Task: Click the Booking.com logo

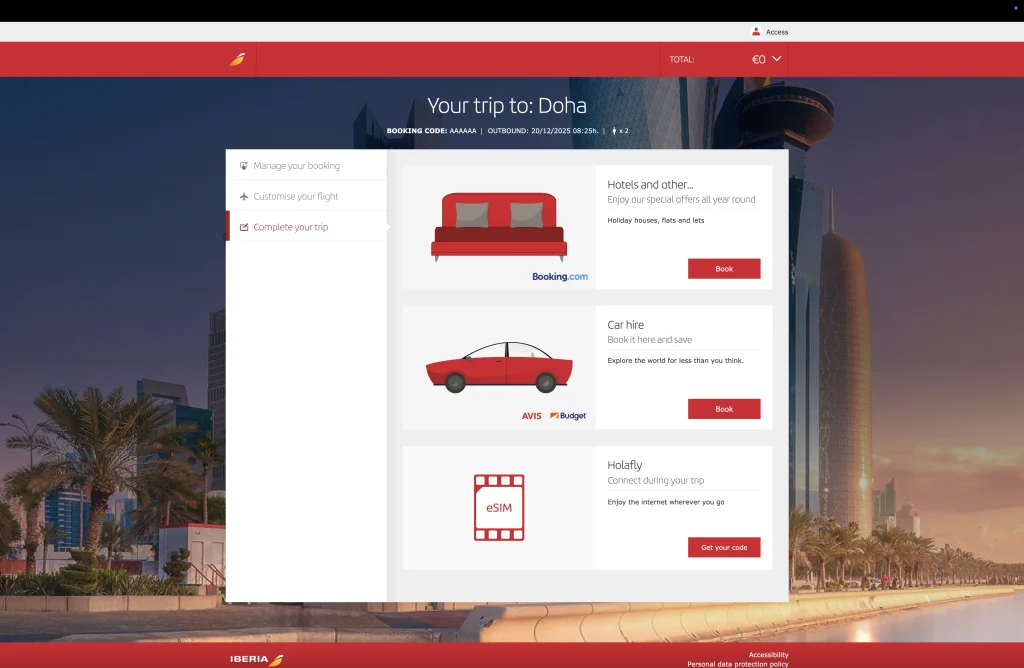Action: tap(560, 277)
